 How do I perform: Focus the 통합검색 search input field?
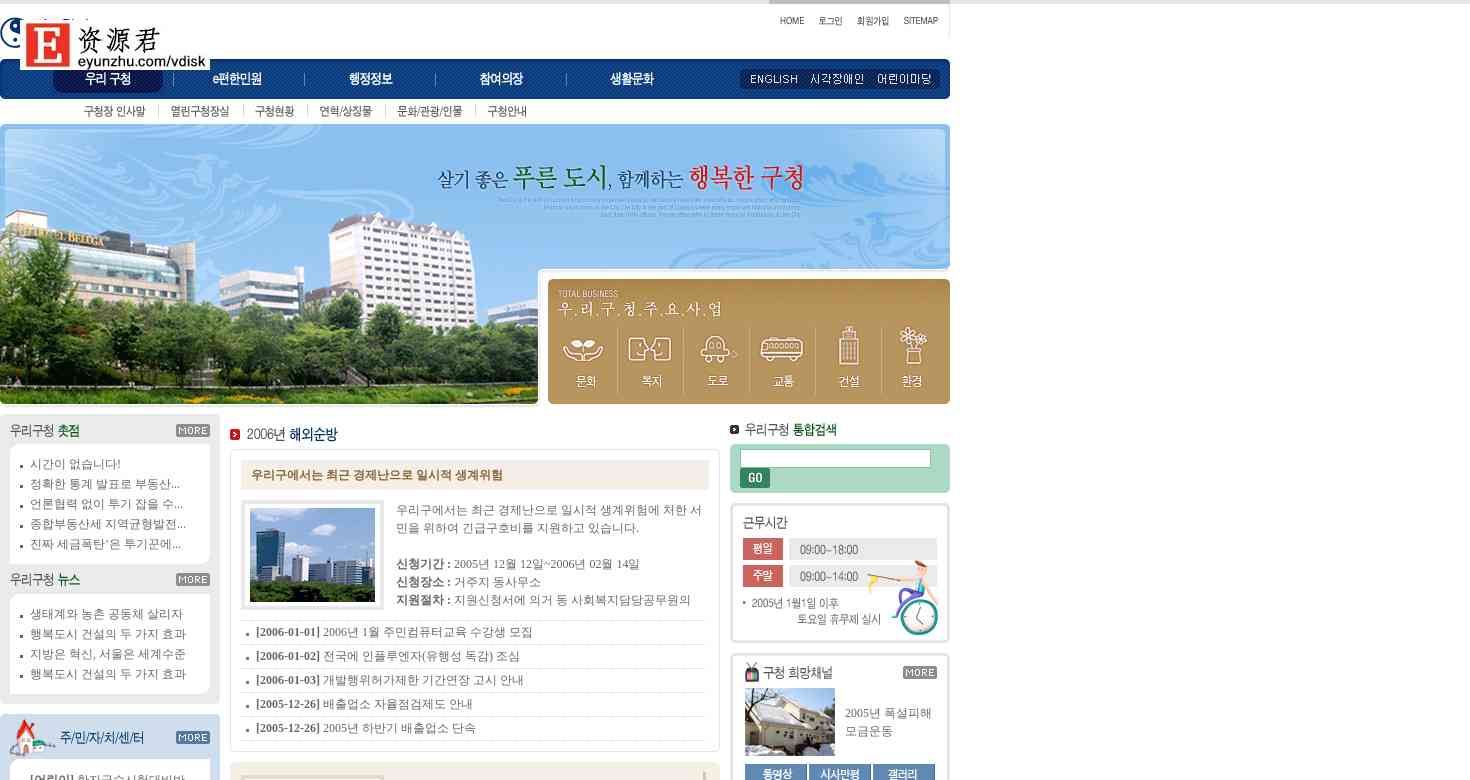click(x=835, y=458)
